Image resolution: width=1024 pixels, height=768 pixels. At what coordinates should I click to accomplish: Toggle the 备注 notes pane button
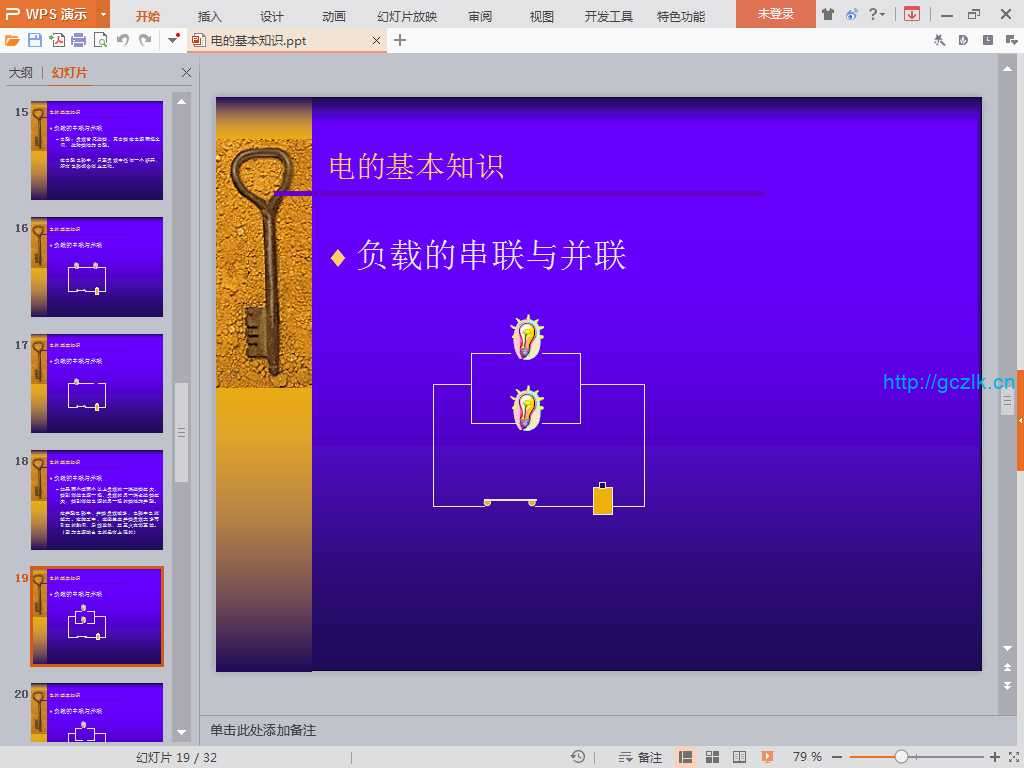tap(640, 757)
